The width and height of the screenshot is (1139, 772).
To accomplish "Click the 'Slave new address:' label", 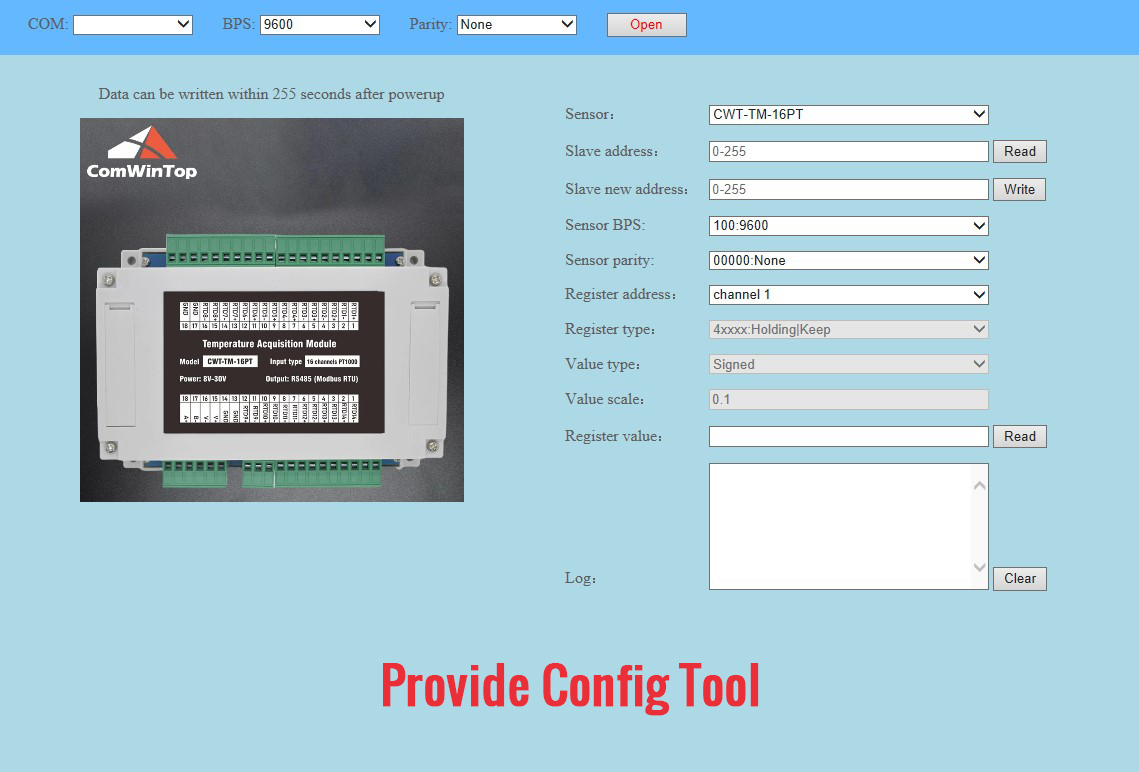I will coord(627,190).
